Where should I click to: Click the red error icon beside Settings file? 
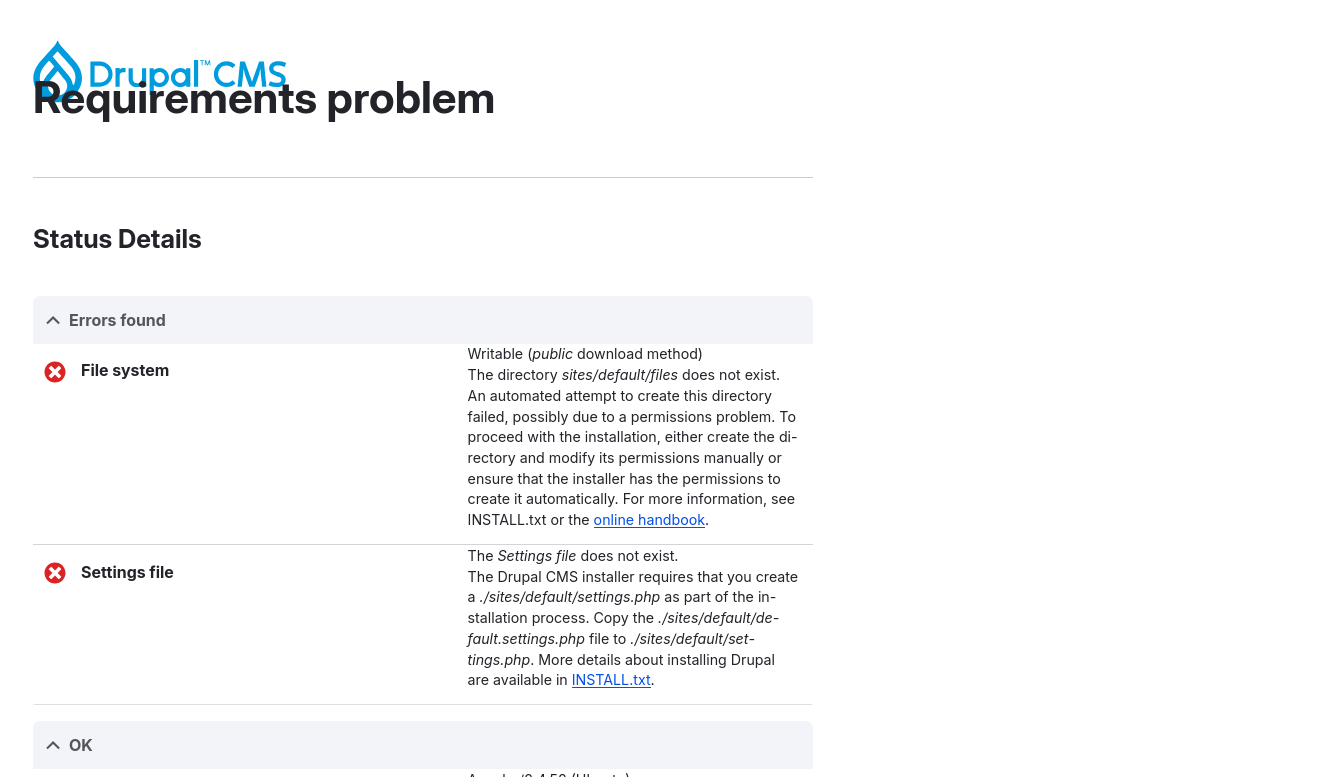pyautogui.click(x=55, y=573)
